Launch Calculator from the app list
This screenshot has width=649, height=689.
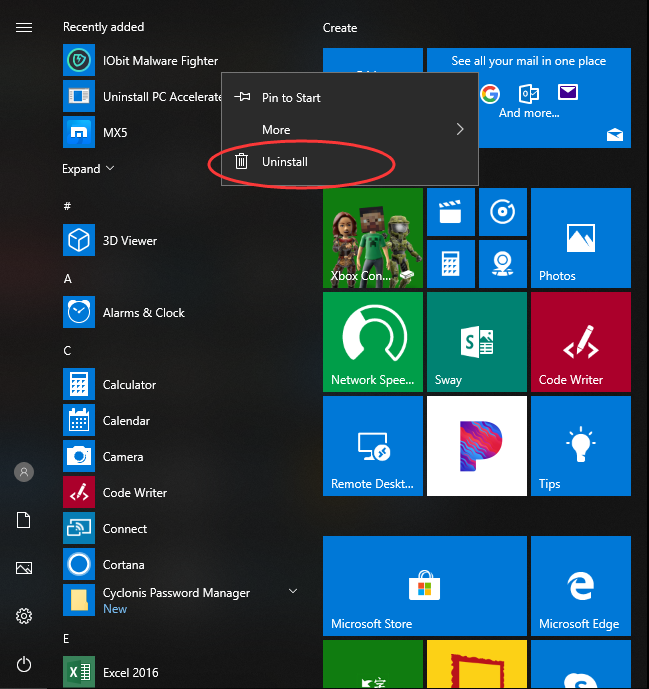coord(79,384)
